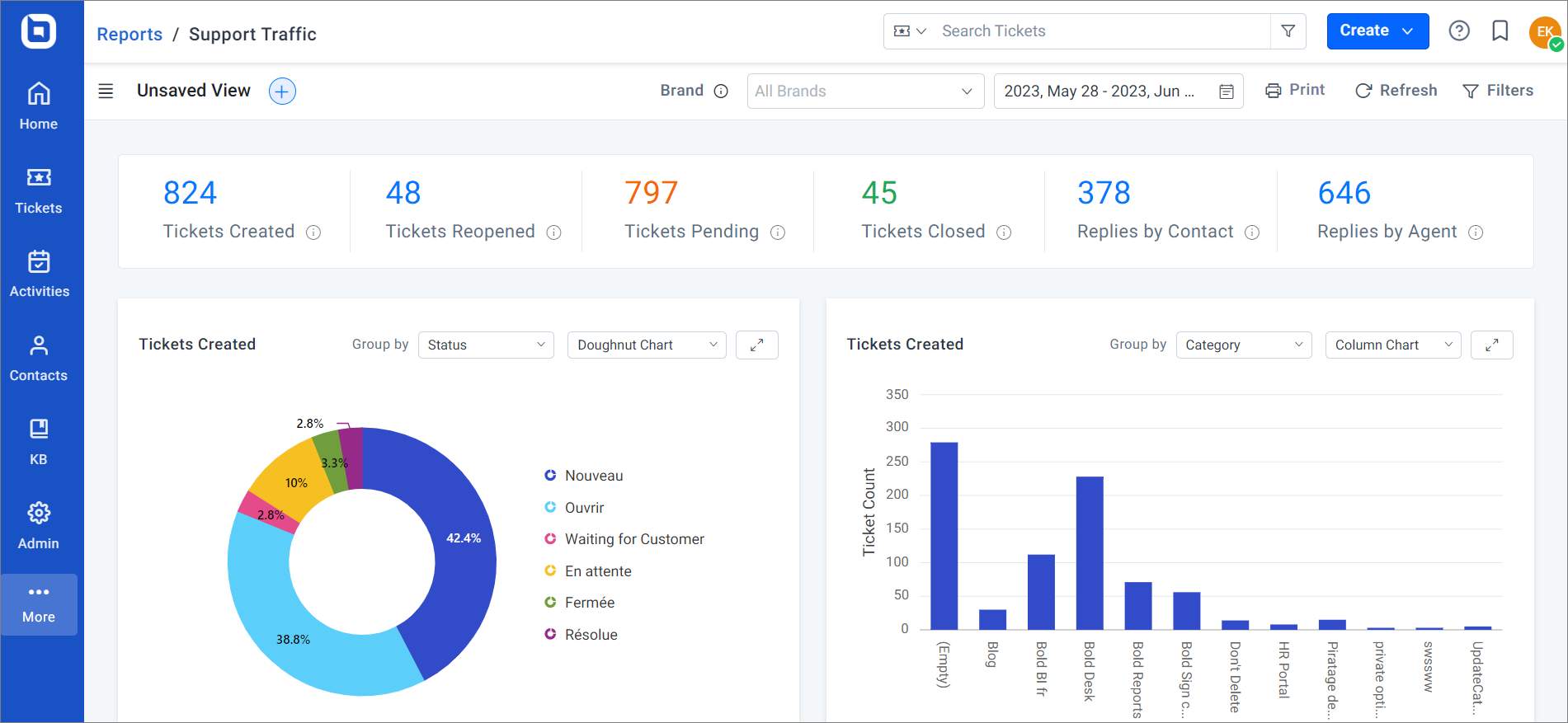Open the KB knowledge base section
Viewport: 1568px width, 723px height.
[x=39, y=443]
